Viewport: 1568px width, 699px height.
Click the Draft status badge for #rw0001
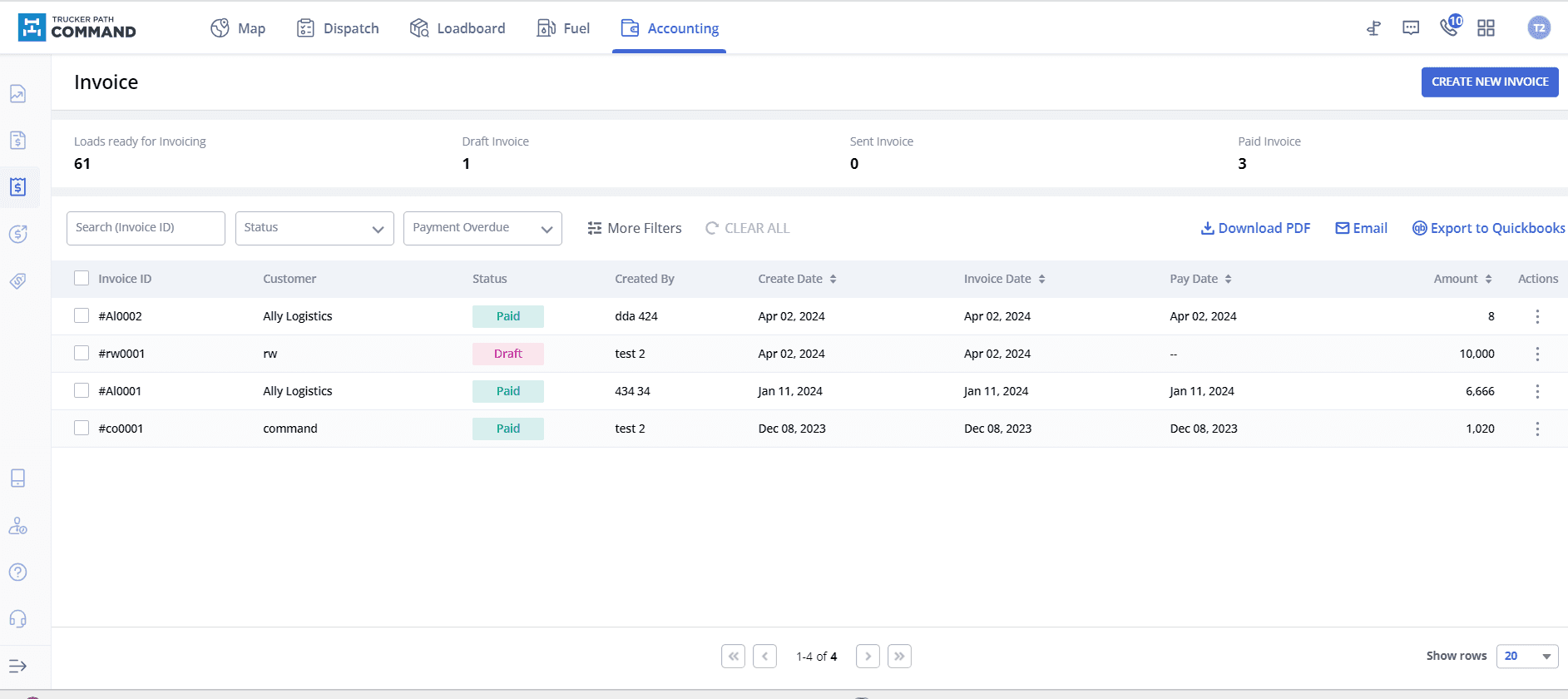click(x=508, y=354)
